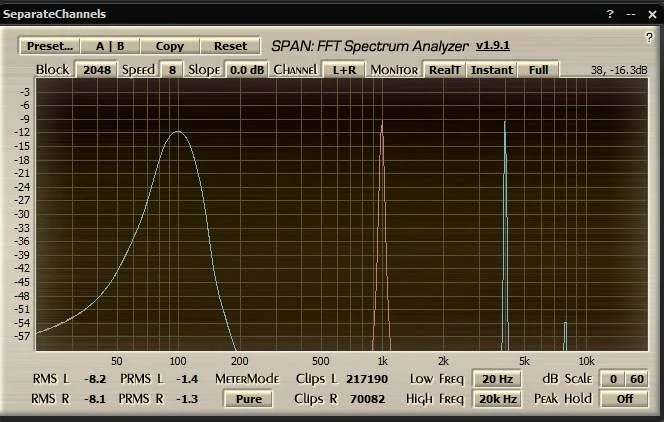Screen dimensions: 664x422
Task: Change MeterMode from Pure
Action: pos(249,398)
